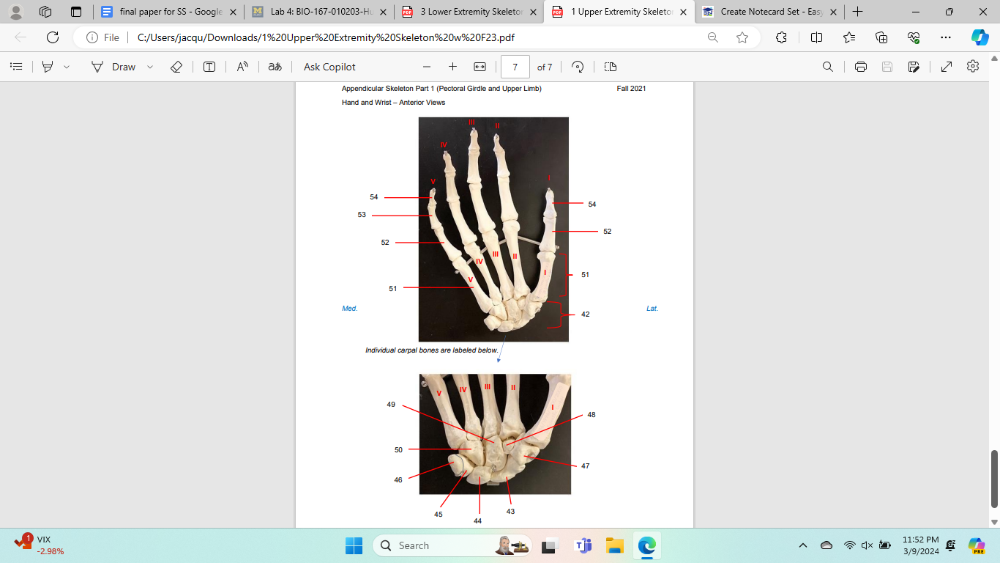Select the Erase tool in PDF toolbar

click(x=176, y=67)
